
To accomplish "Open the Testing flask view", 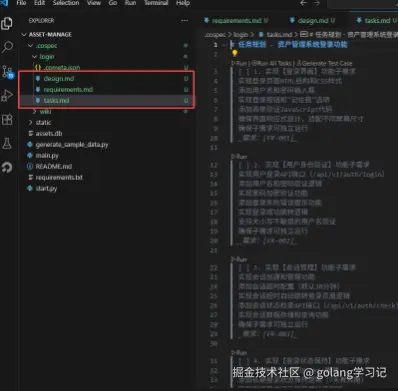I will coord(7,143).
